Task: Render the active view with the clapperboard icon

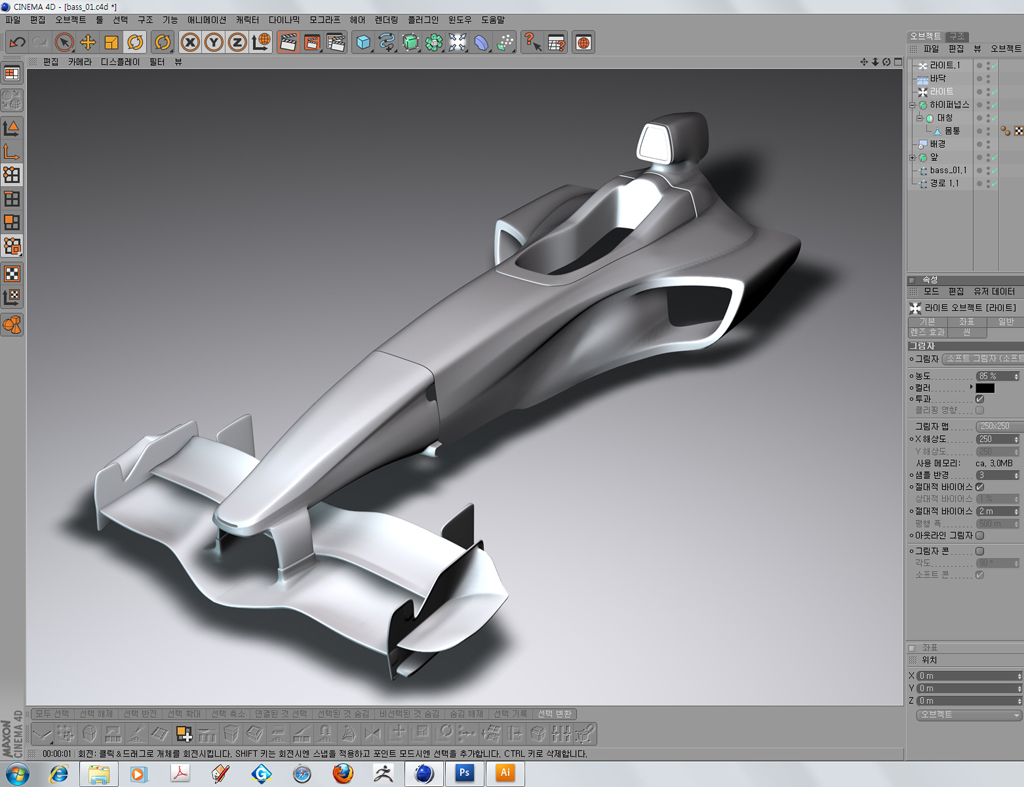Action: pos(288,42)
